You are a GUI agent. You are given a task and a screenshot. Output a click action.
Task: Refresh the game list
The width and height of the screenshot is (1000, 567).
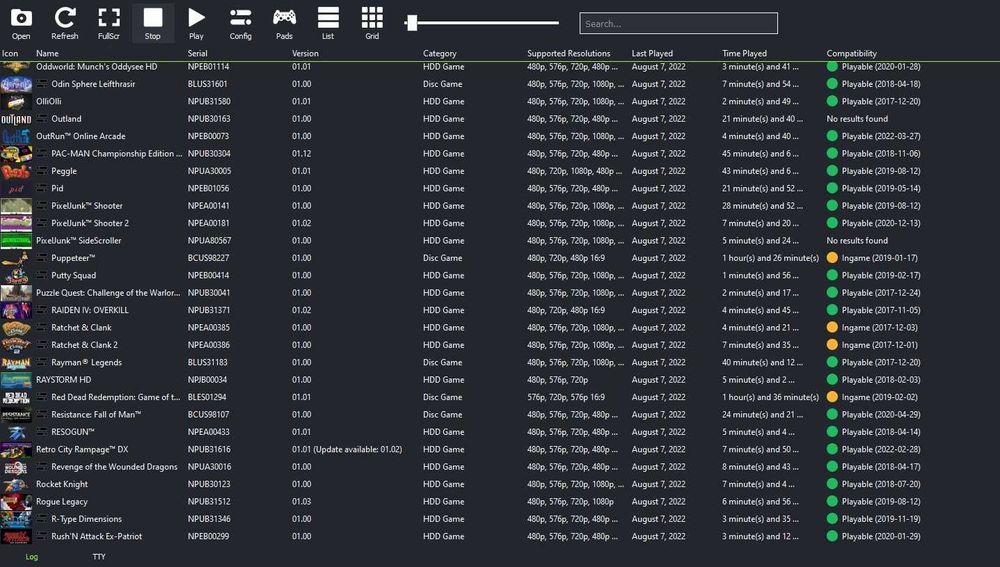[65, 23]
